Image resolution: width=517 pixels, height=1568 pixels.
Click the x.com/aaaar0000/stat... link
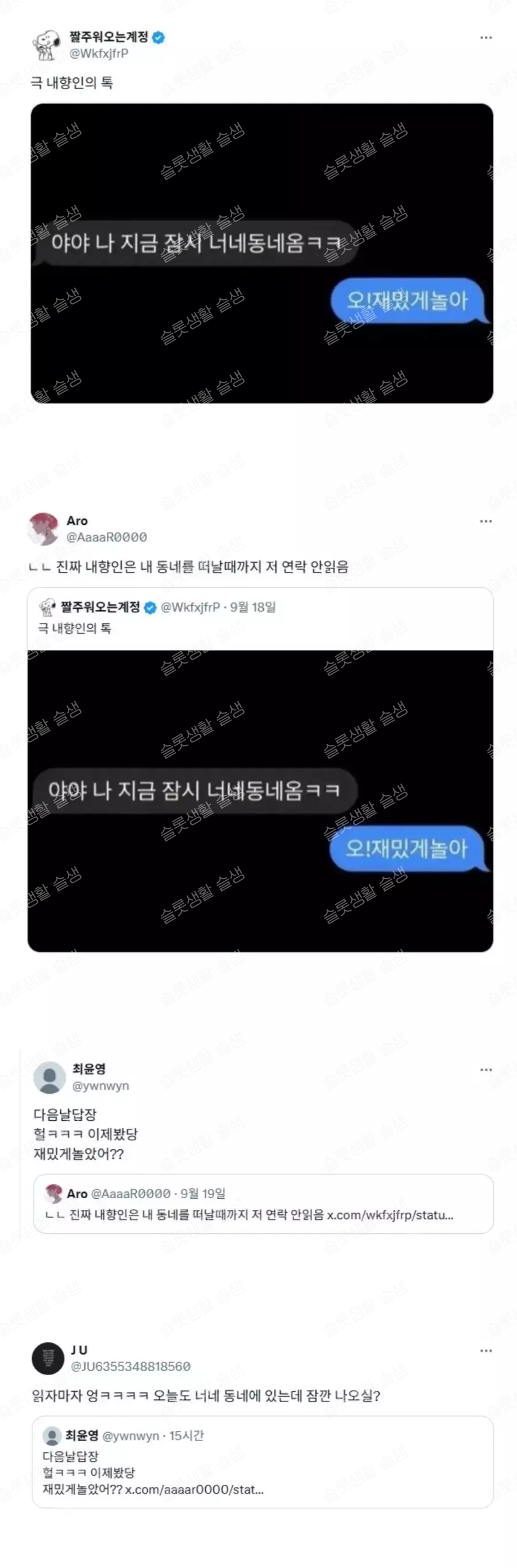click(194, 1489)
